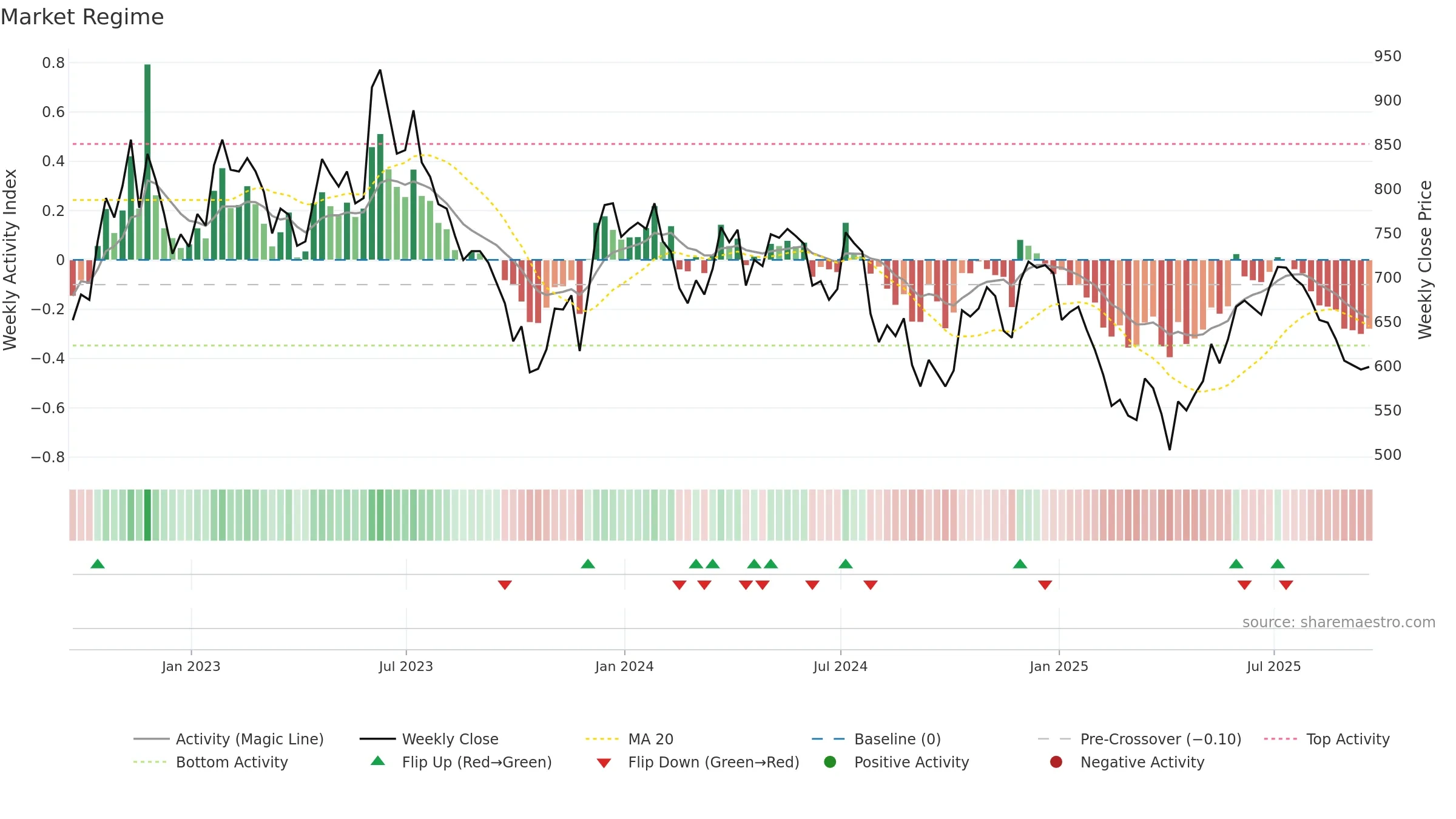Screen dimensions: 1456x819
Task: Click the Weekly Close legend entry
Action: (x=429, y=739)
